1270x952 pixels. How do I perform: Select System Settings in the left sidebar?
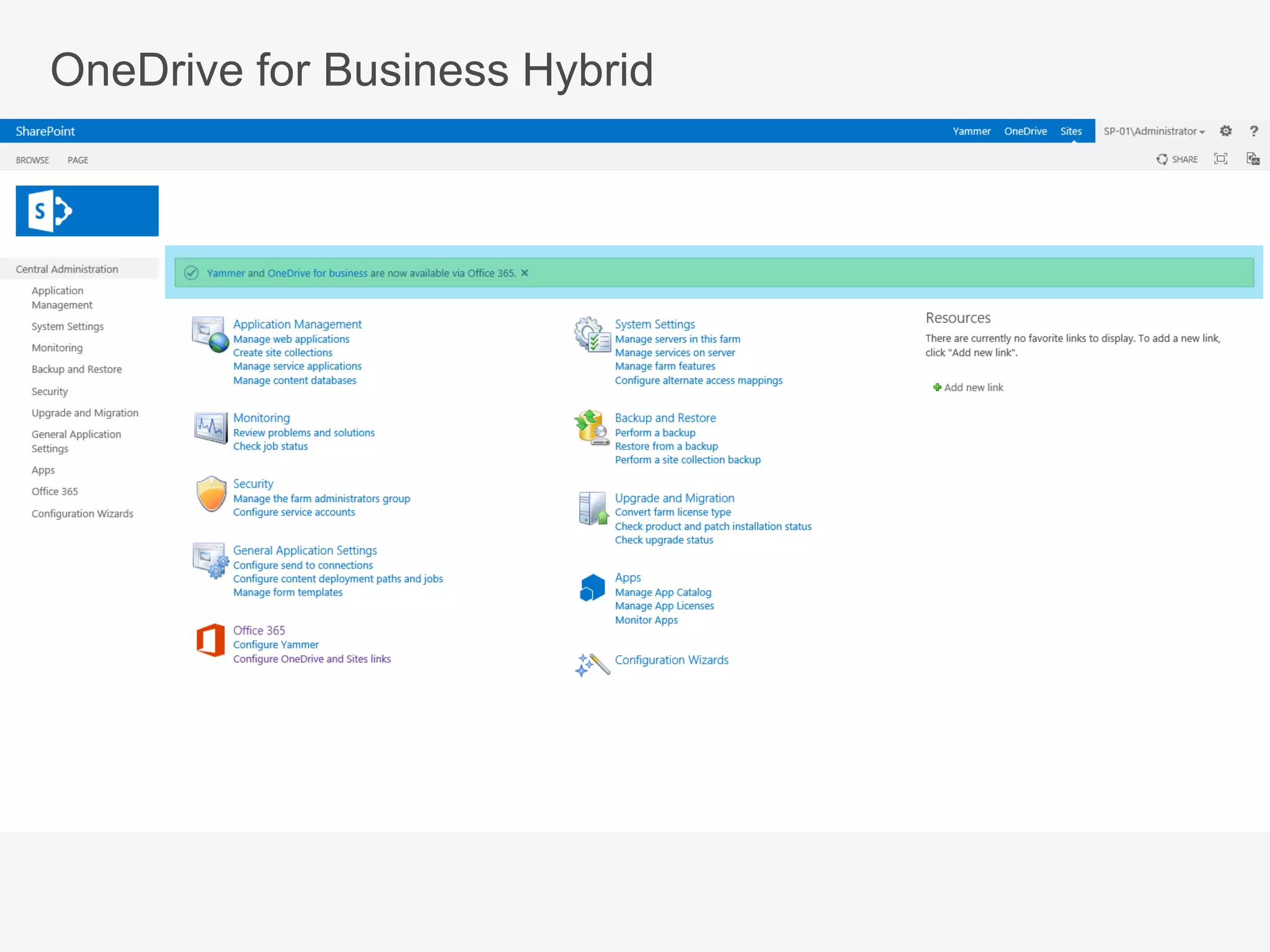[x=68, y=327]
